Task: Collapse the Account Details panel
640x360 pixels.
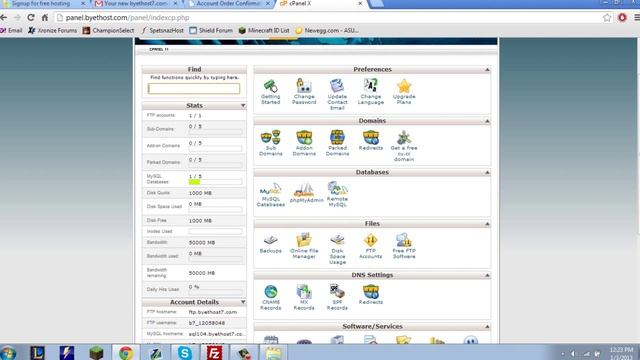Action: pyautogui.click(x=243, y=302)
